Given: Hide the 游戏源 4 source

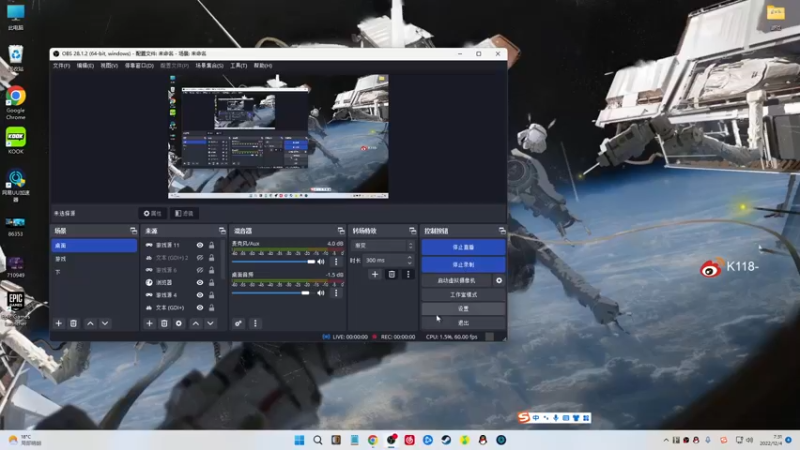Looking at the screenshot, I should pyautogui.click(x=200, y=295).
